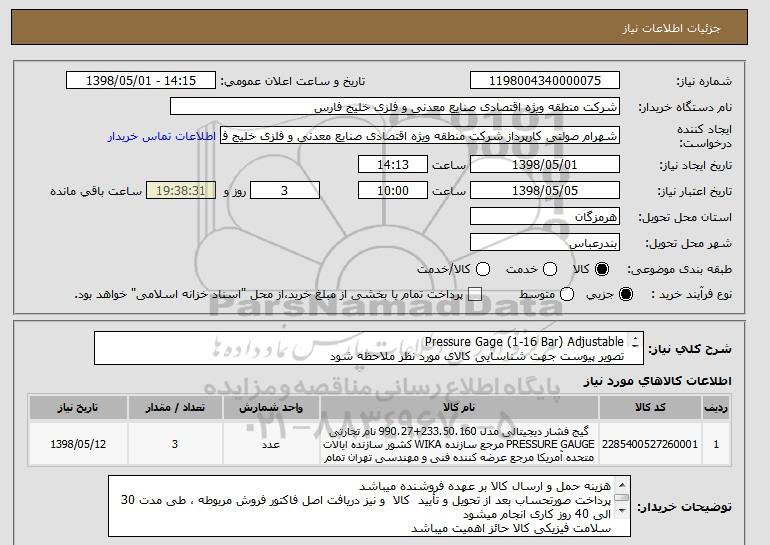Click the remaining days field showing 3
770x545 pixels.
285,191
